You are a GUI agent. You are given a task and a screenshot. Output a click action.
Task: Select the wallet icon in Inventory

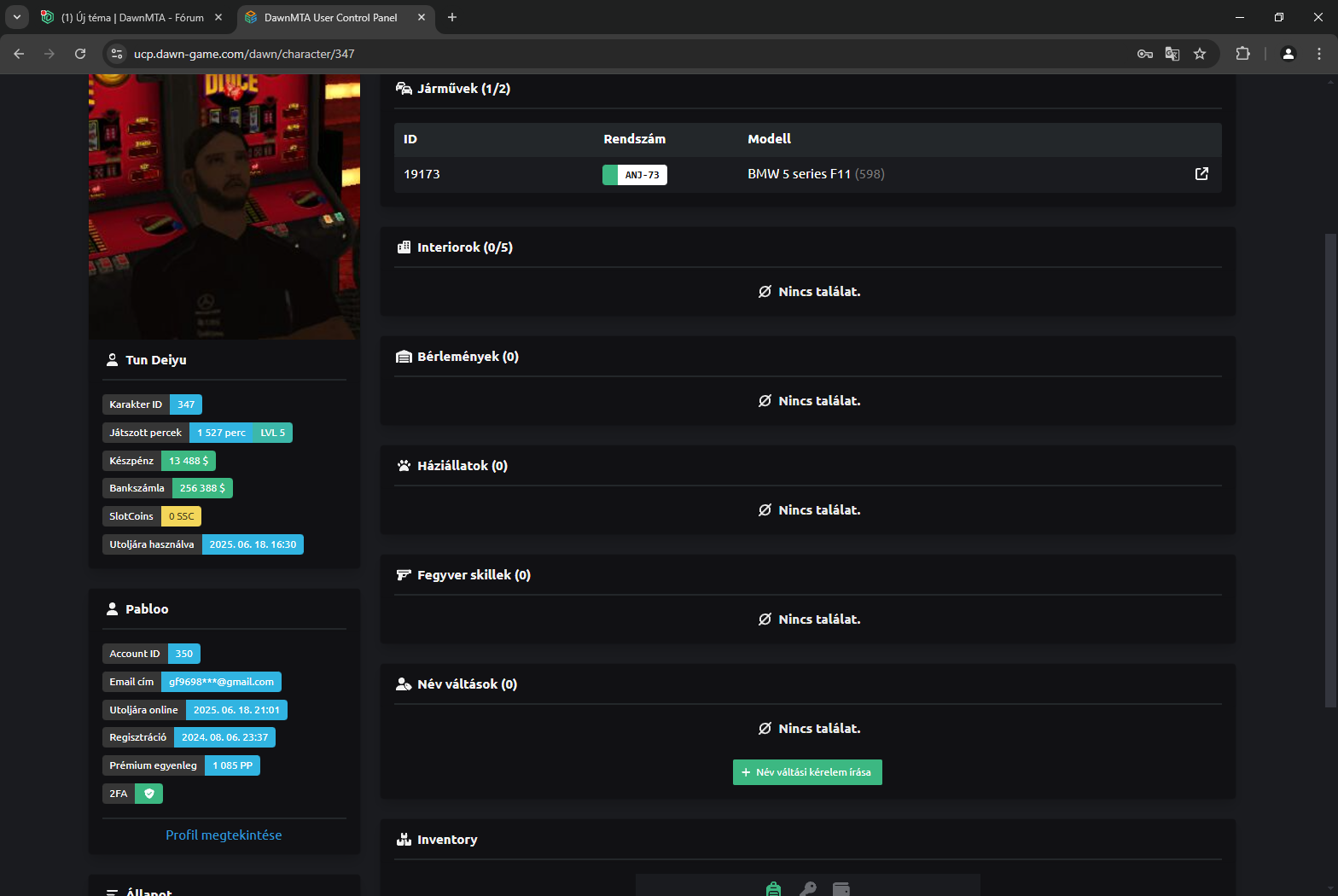tap(841, 889)
